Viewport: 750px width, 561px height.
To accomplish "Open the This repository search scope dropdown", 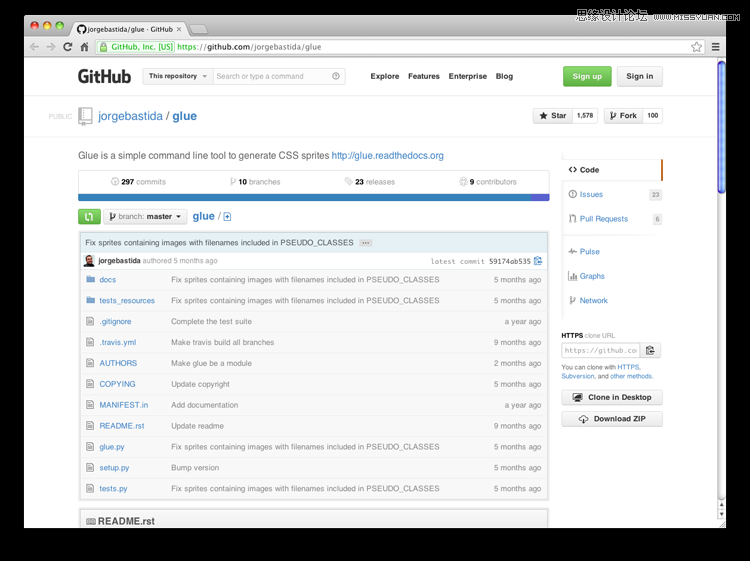I will [x=177, y=76].
